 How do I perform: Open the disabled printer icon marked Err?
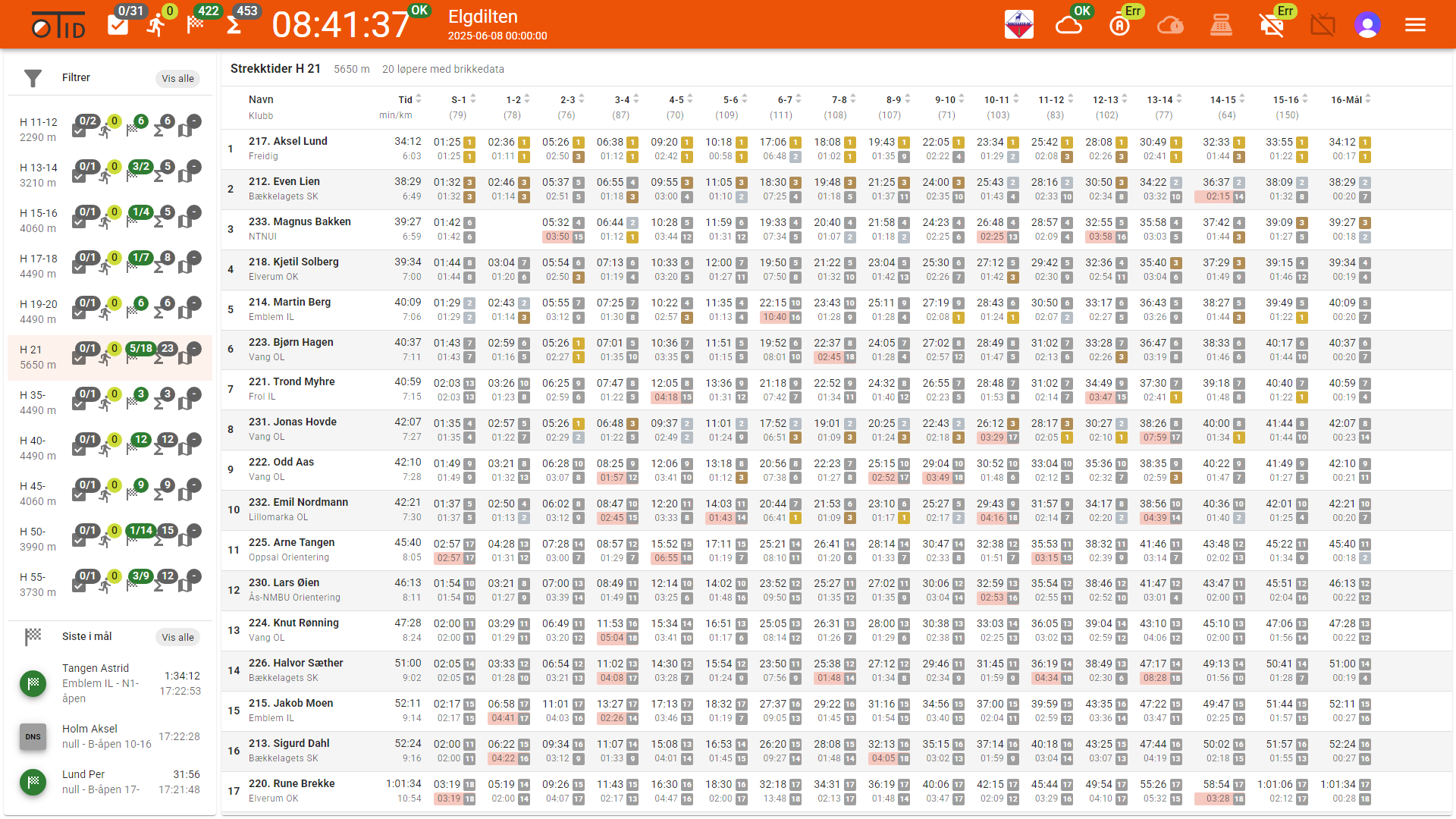pos(1272,26)
